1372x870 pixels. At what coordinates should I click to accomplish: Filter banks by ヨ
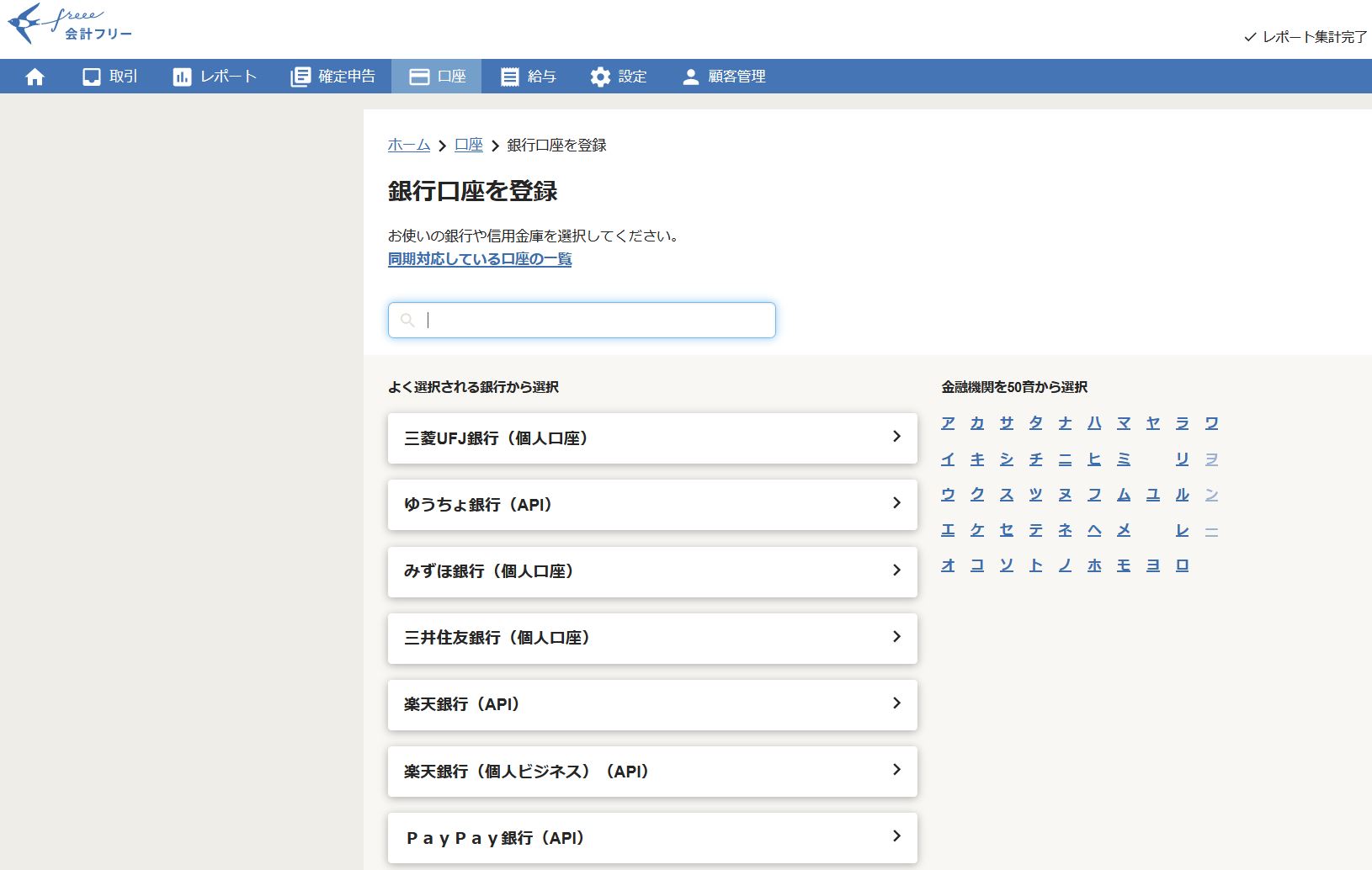[1153, 565]
